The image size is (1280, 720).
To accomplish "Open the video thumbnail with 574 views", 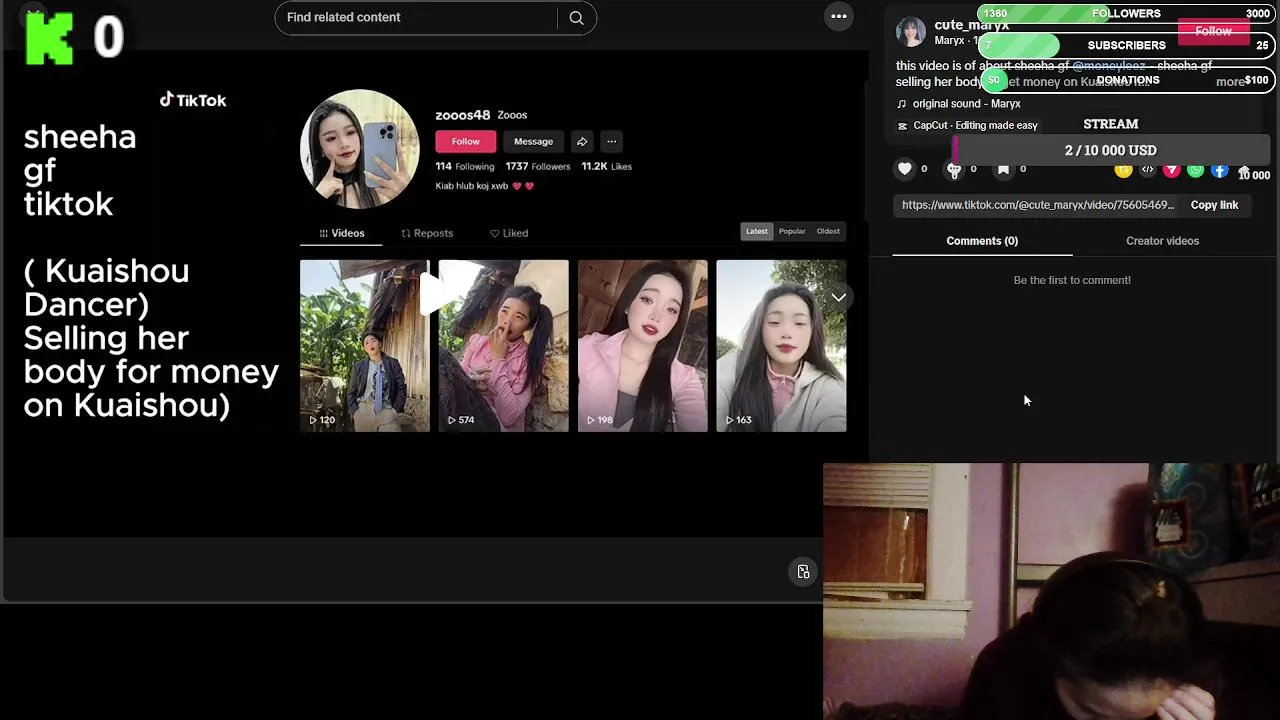I will click(x=504, y=346).
